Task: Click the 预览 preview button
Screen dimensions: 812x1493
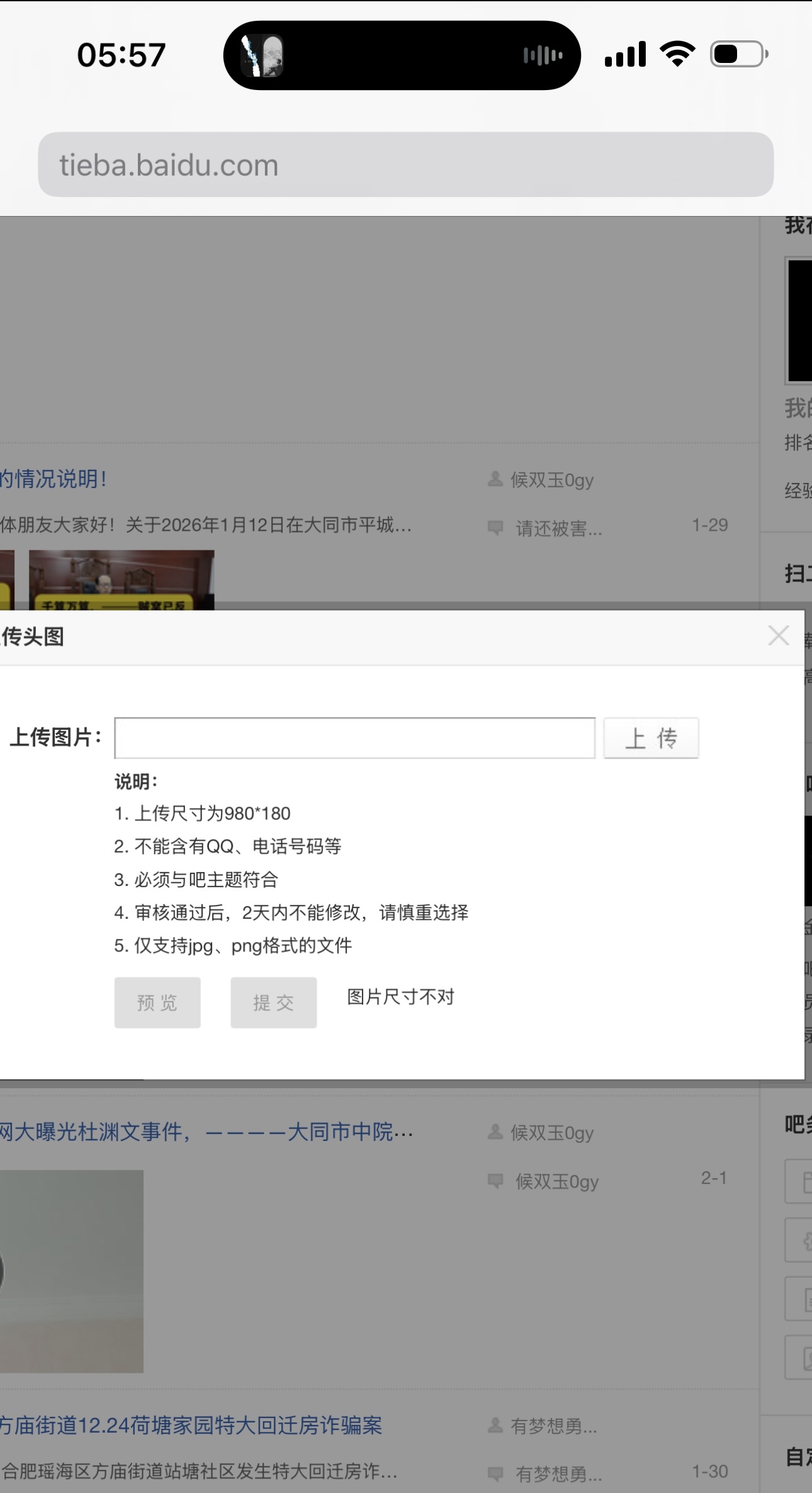Action: 157,1002
